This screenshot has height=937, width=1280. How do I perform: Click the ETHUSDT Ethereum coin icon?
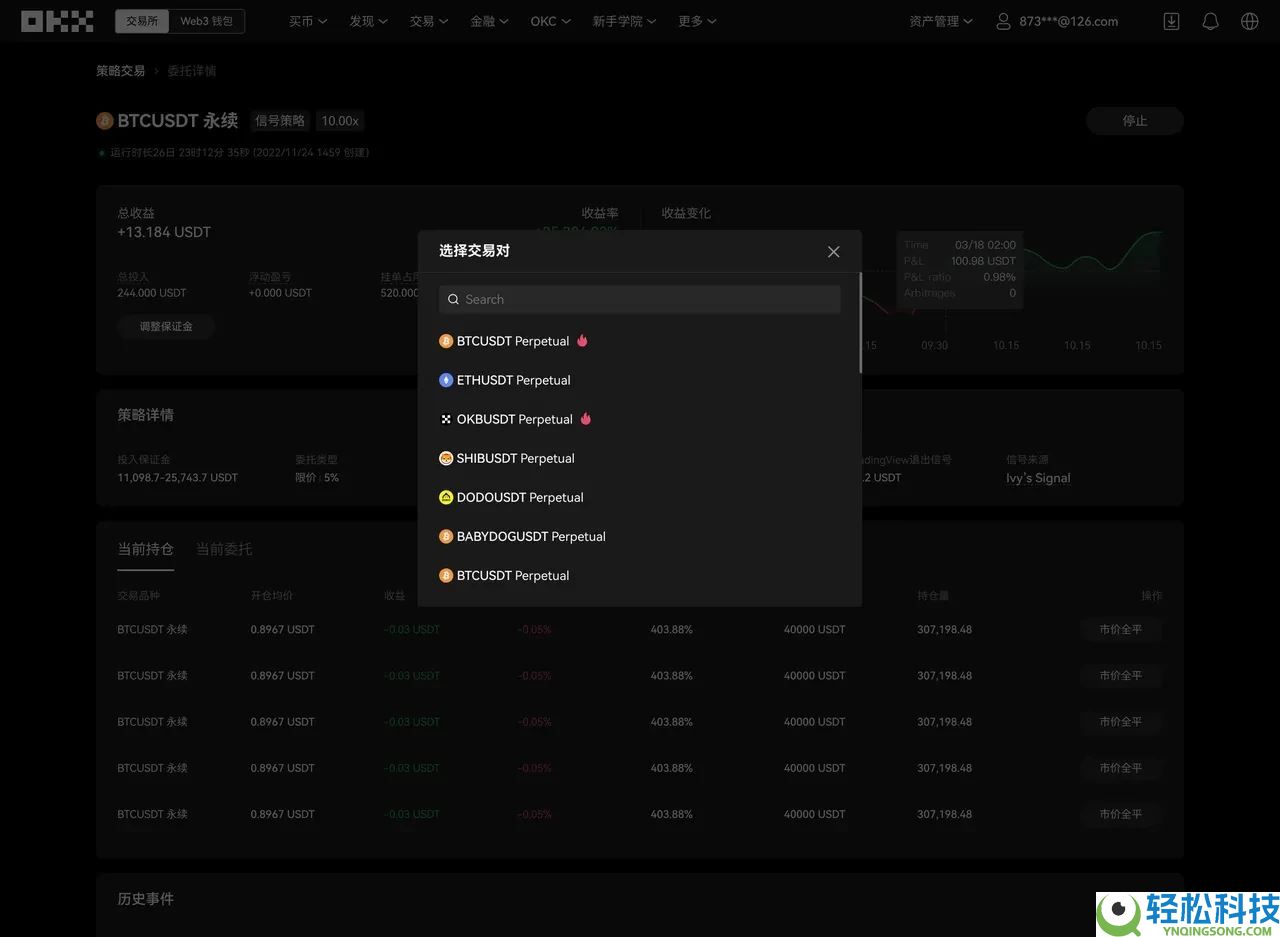click(x=446, y=380)
